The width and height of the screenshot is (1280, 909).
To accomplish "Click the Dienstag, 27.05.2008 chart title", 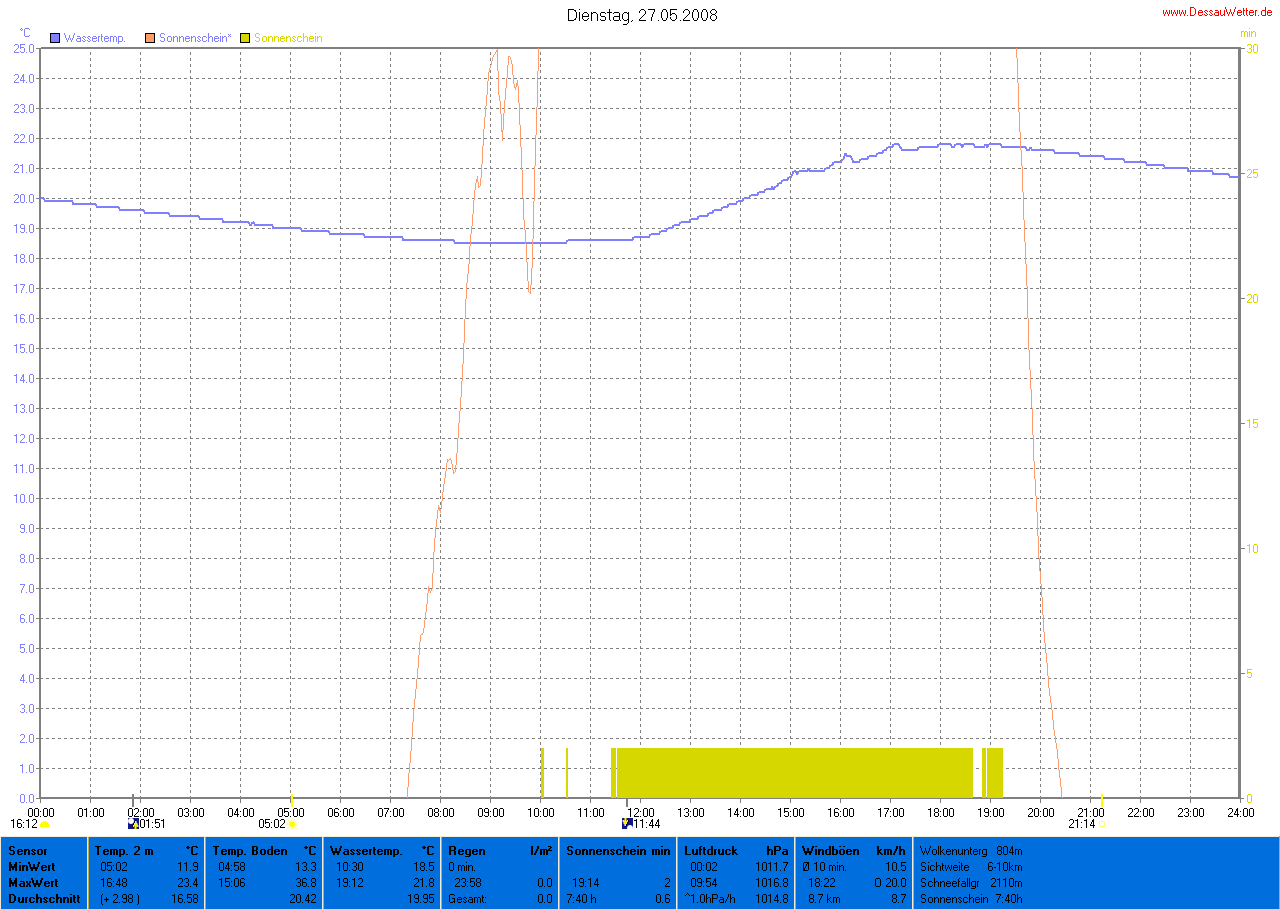I will 641,15.
